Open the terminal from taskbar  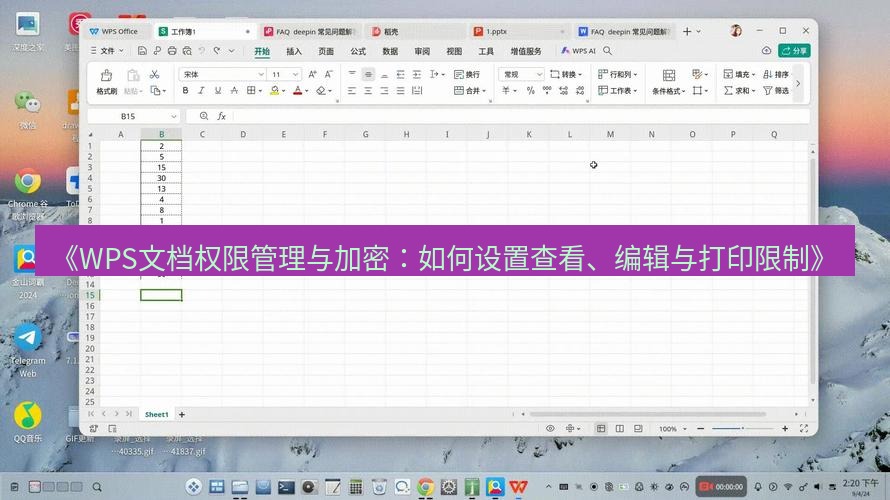click(286, 486)
